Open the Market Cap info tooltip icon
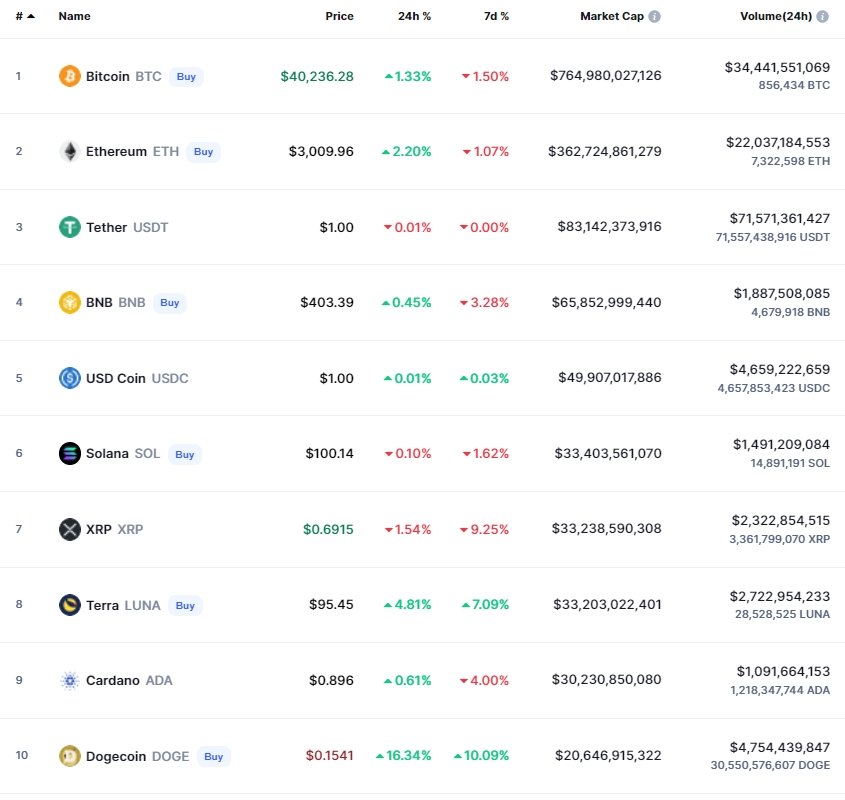Screen dimensions: 845x800 point(655,17)
